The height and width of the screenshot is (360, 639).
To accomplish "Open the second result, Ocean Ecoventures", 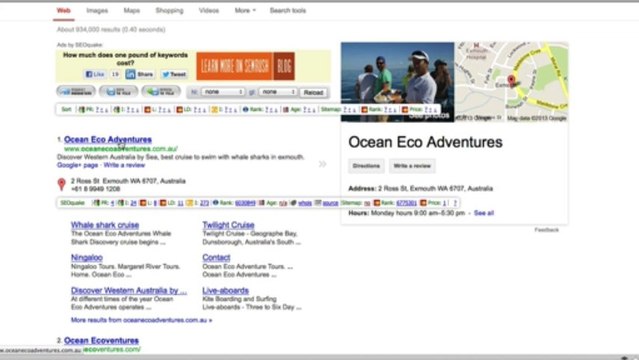I will (x=101, y=340).
